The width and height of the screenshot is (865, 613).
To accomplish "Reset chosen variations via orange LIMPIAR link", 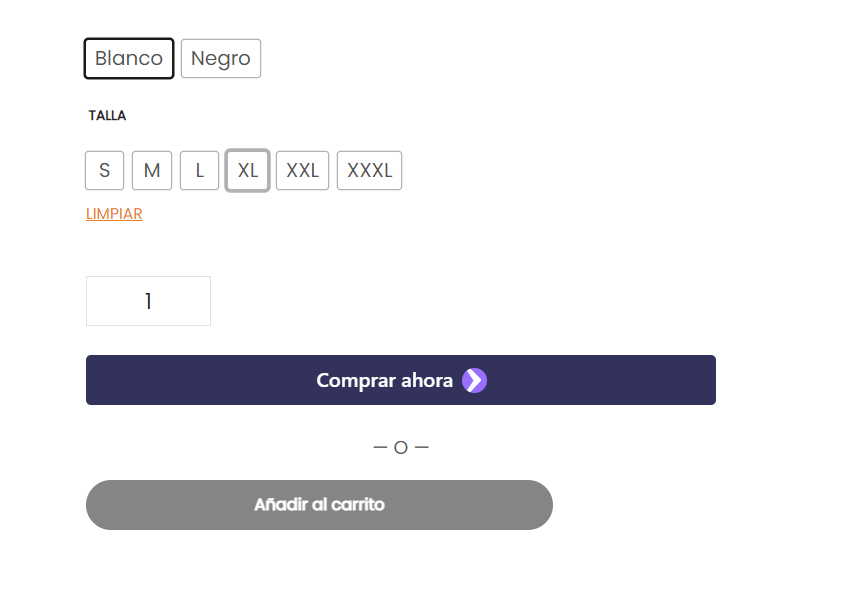I will tap(114, 214).
